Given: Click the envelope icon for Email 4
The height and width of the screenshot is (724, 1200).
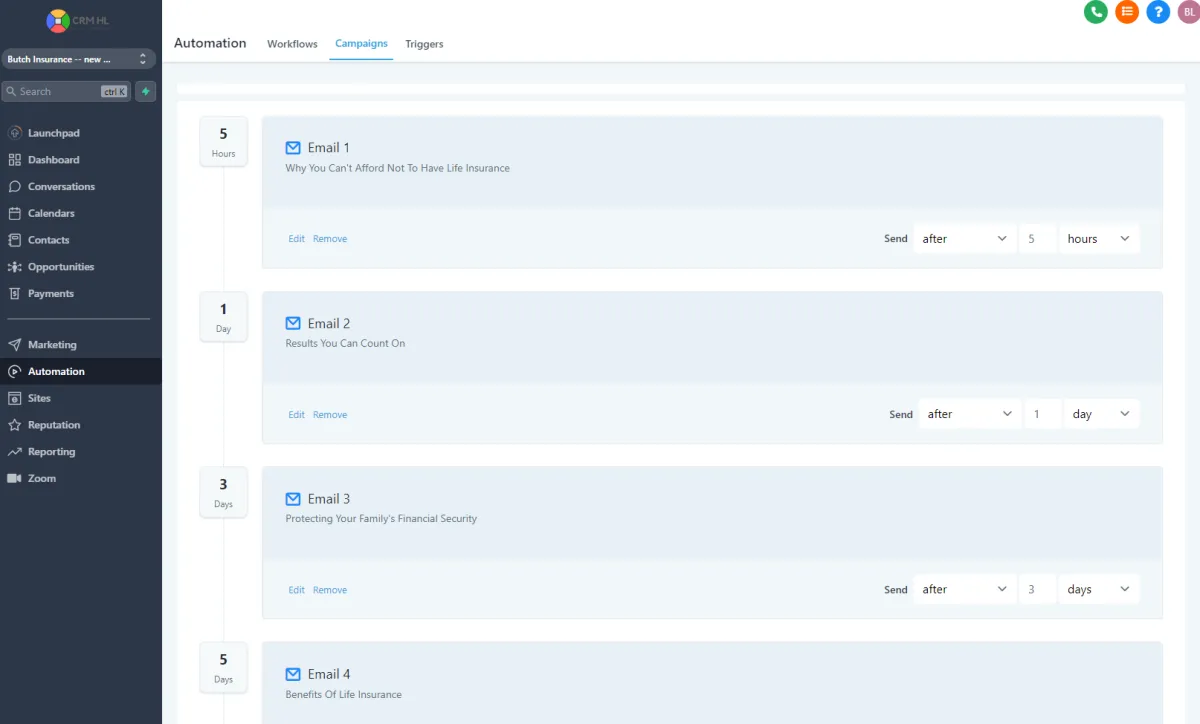Looking at the screenshot, I should pos(293,674).
